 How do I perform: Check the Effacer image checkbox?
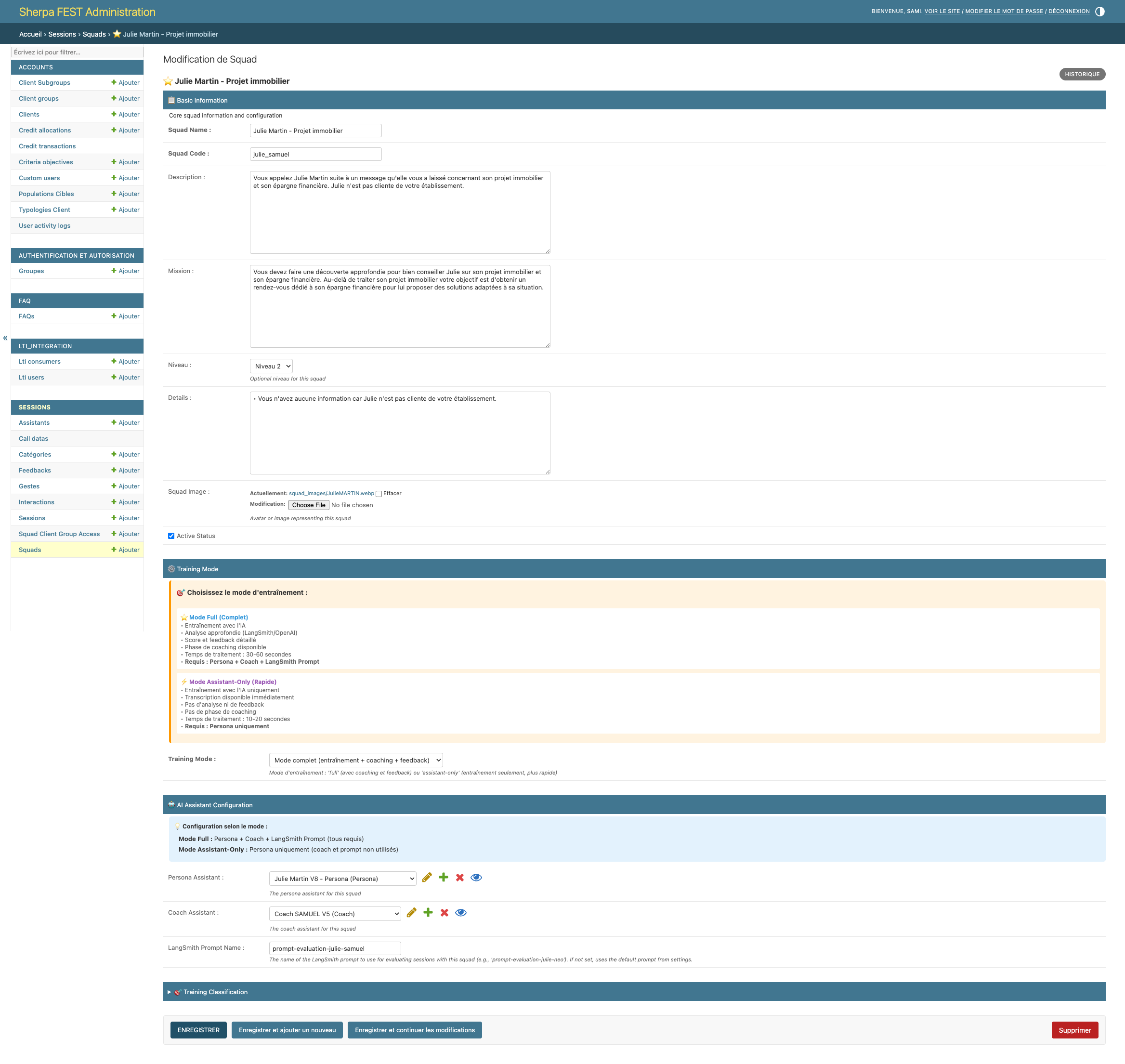pyautogui.click(x=379, y=494)
